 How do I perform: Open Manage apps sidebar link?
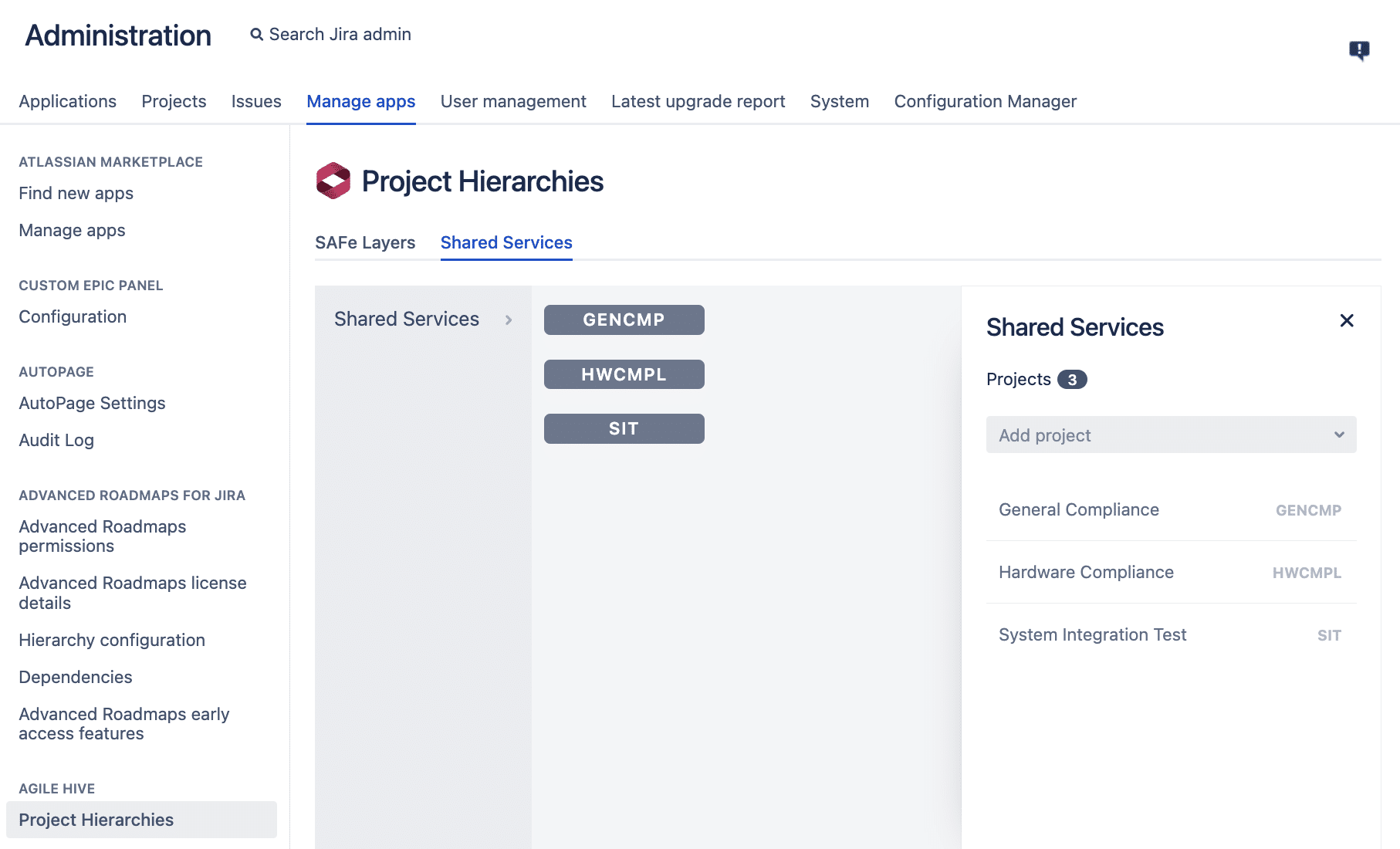(72, 231)
